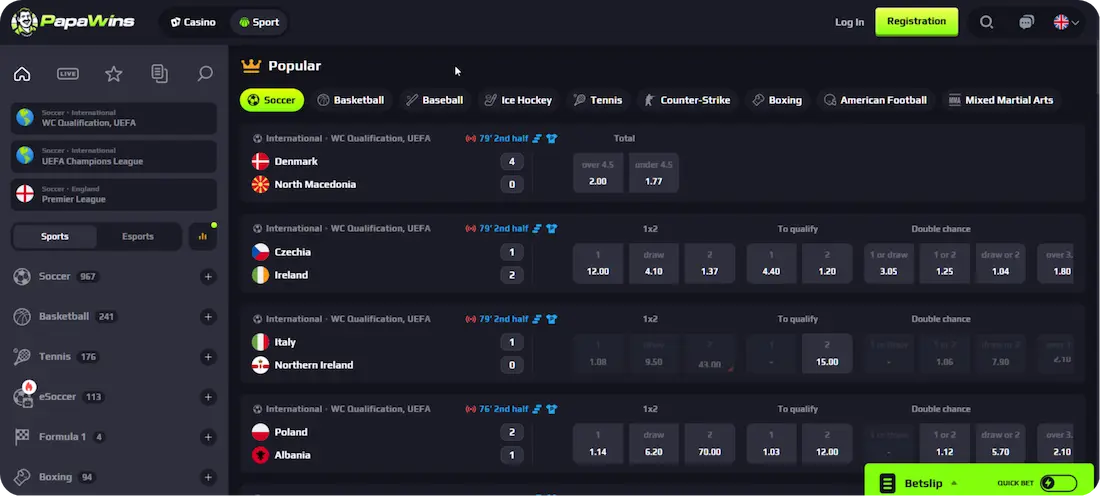Click the Betslip receipt icon
This screenshot has width=1100, height=496.
[887, 483]
